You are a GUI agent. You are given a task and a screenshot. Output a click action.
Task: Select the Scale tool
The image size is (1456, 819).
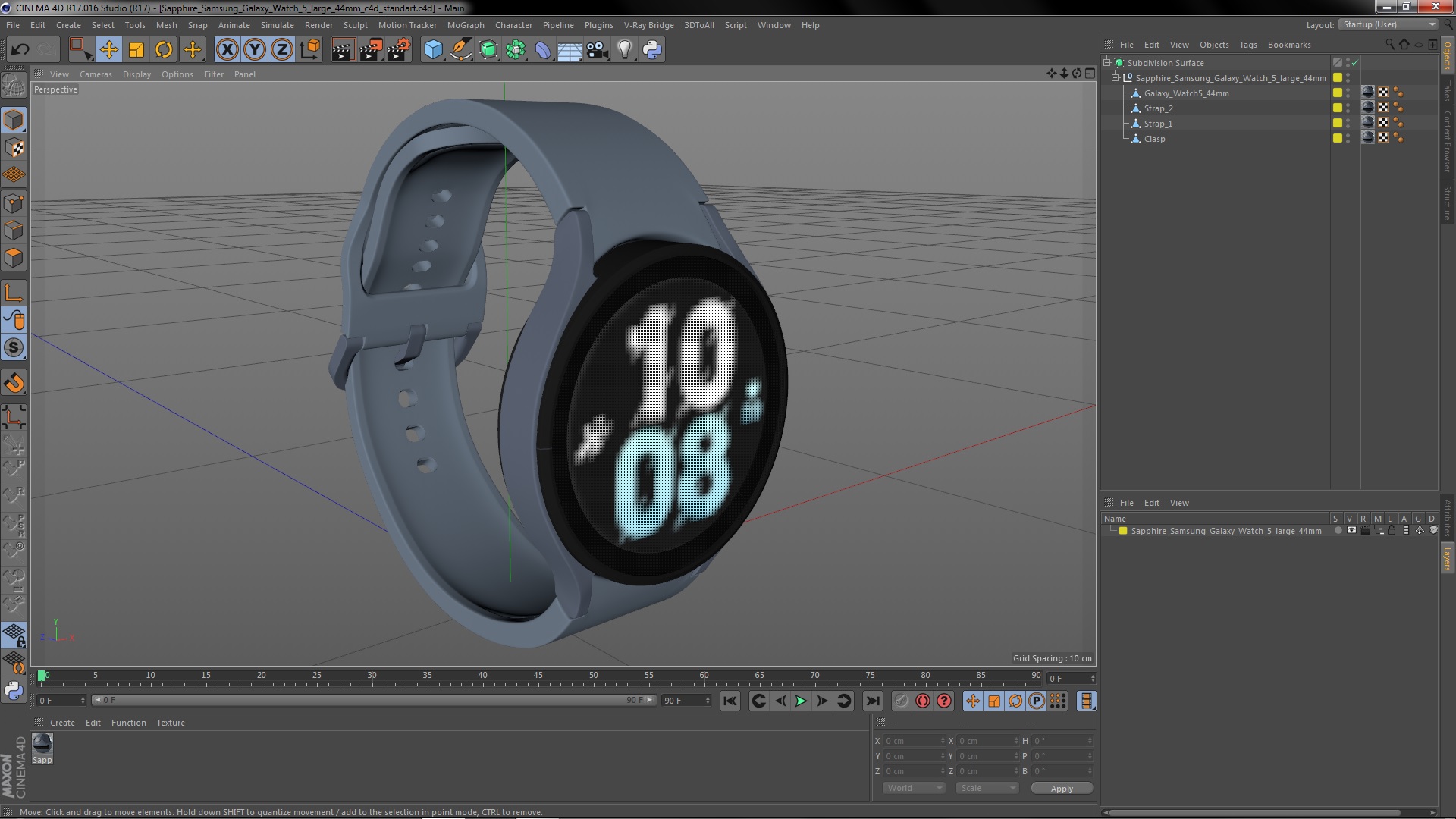click(x=136, y=50)
